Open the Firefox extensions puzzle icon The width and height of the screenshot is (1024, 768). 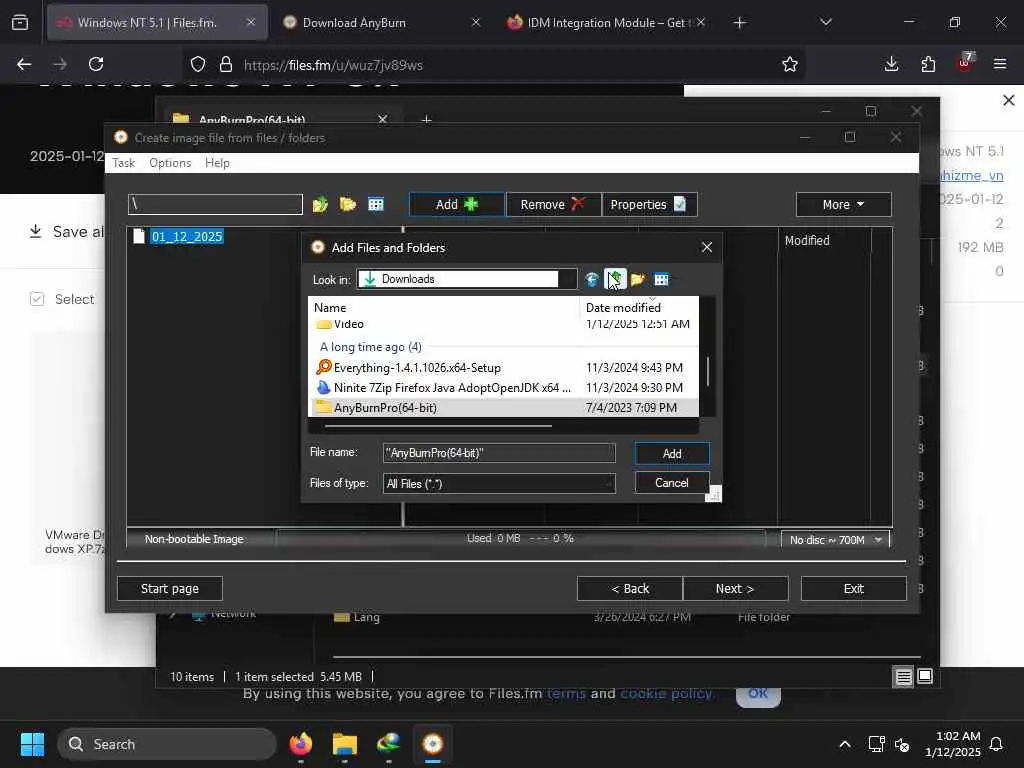point(928,64)
